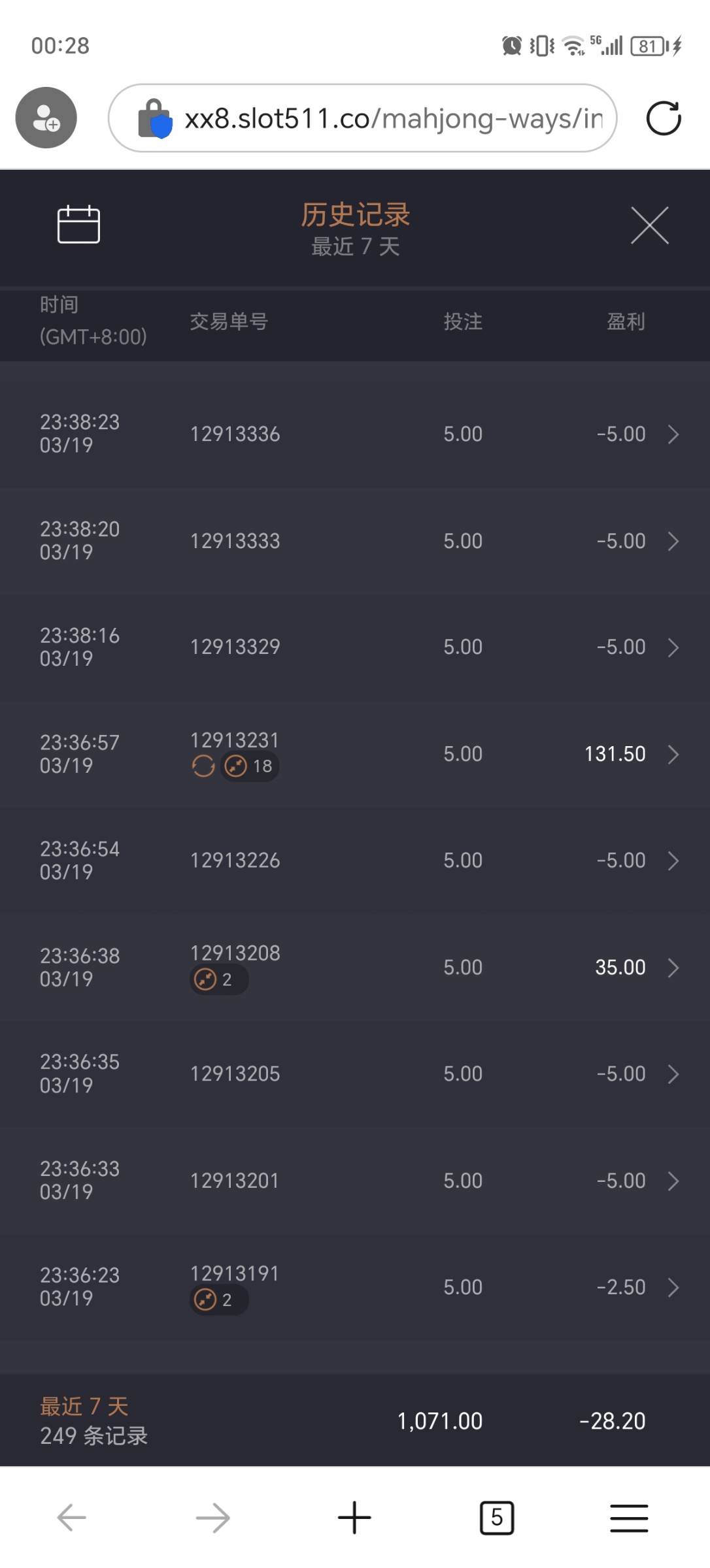Tap the browser profile avatar icon
The height and width of the screenshot is (1568, 710).
tap(46, 118)
